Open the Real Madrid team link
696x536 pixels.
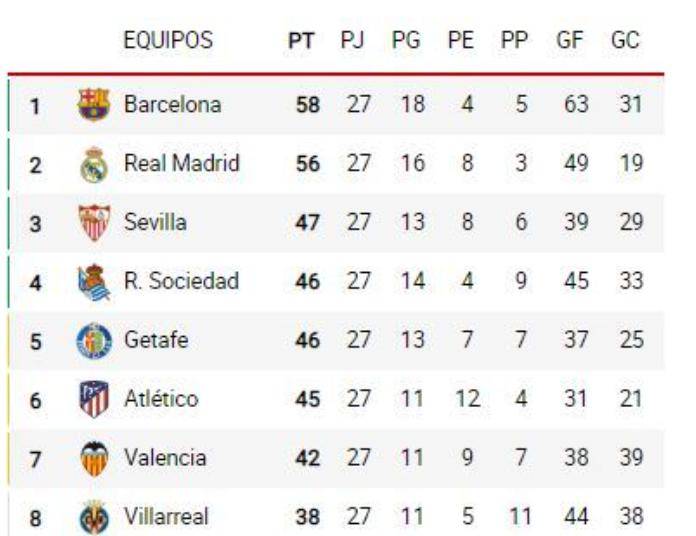point(181,163)
